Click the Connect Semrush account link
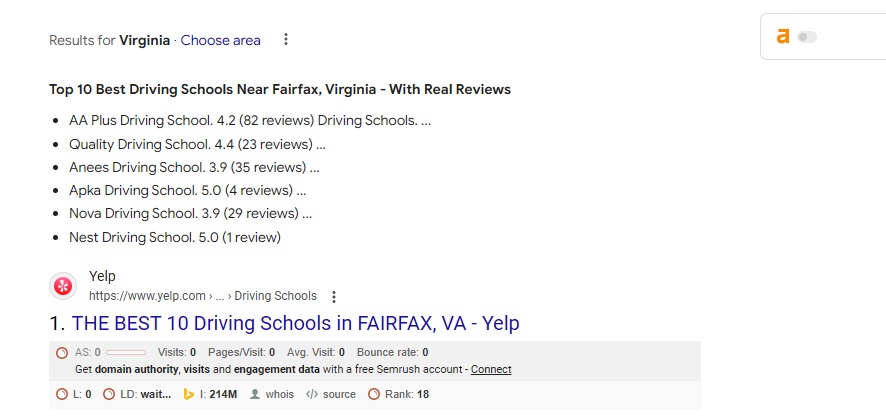This screenshot has height=417, width=886. 491,370
